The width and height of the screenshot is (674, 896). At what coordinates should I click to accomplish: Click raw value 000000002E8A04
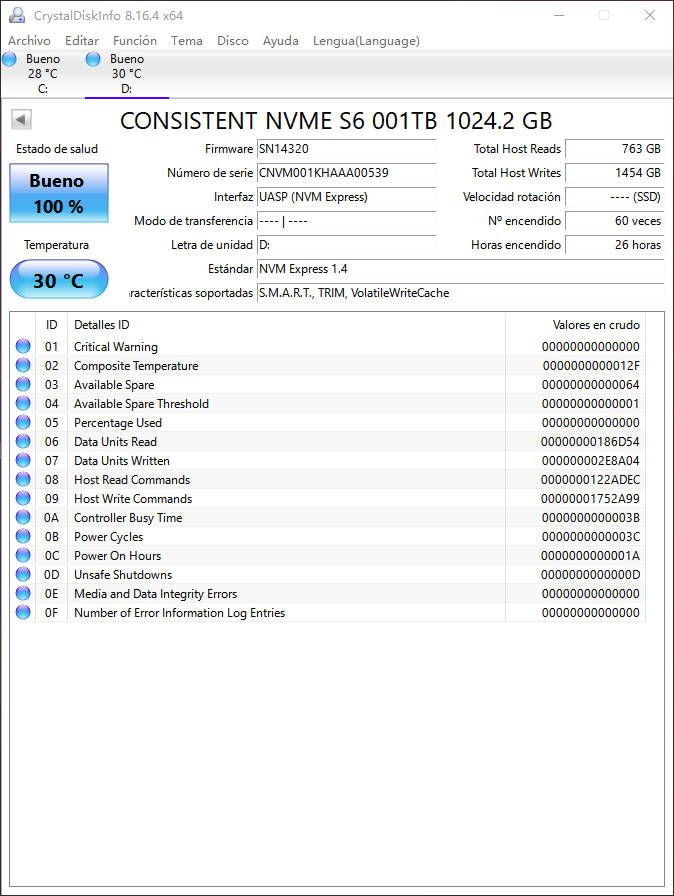(x=590, y=461)
